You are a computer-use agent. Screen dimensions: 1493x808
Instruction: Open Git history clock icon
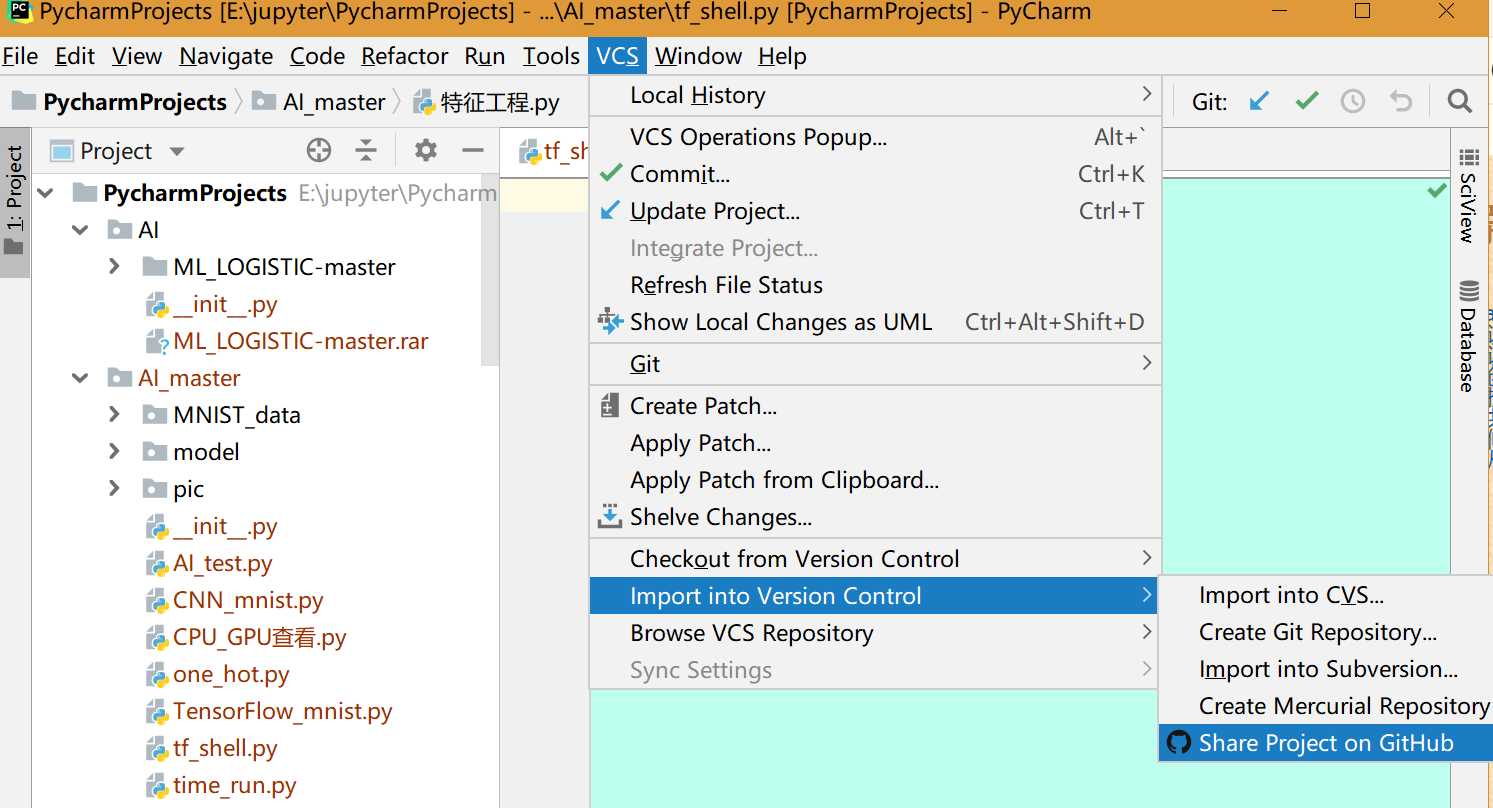(x=1353, y=101)
